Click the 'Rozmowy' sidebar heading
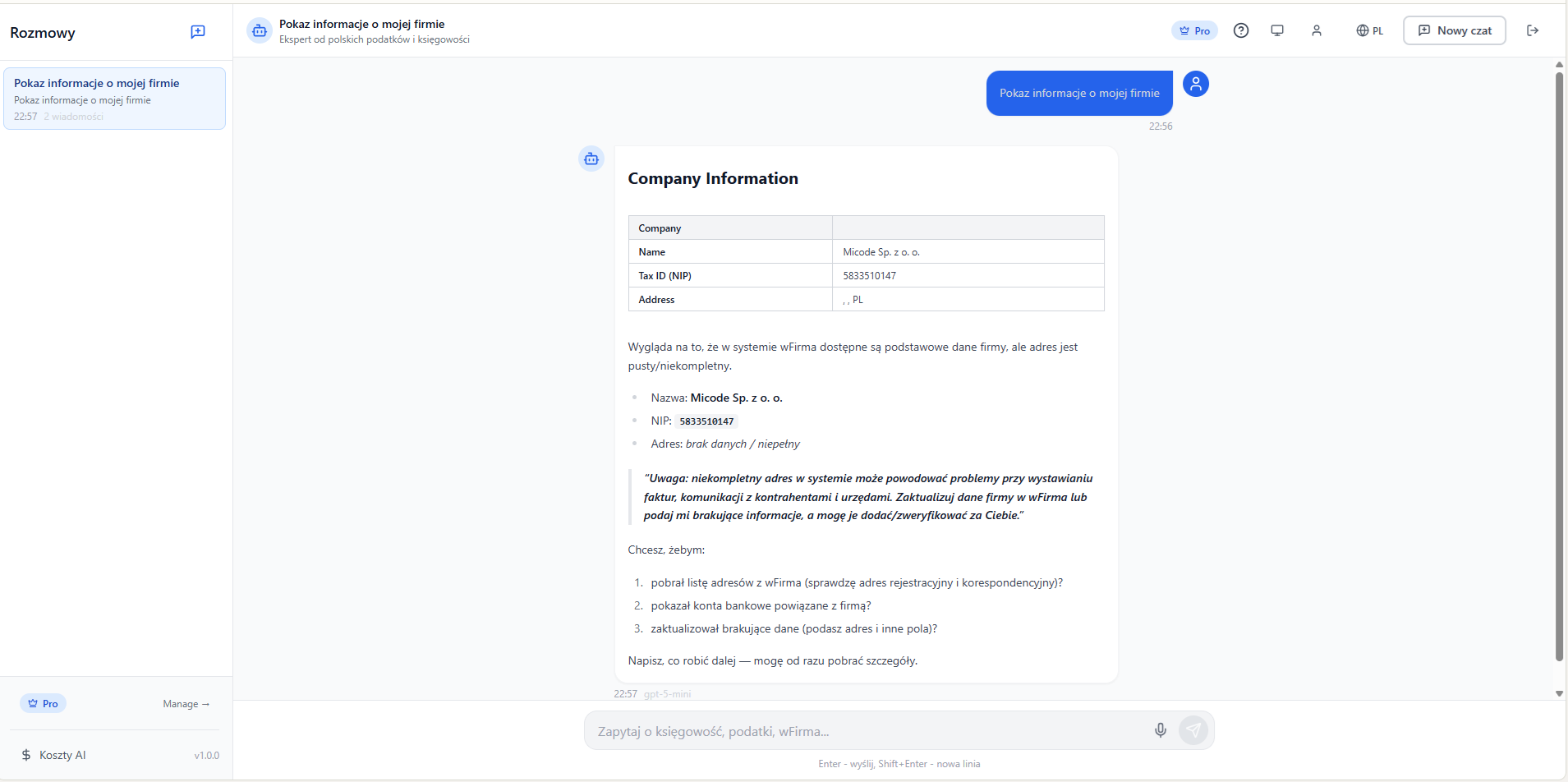1568x782 pixels. pyautogui.click(x=43, y=33)
